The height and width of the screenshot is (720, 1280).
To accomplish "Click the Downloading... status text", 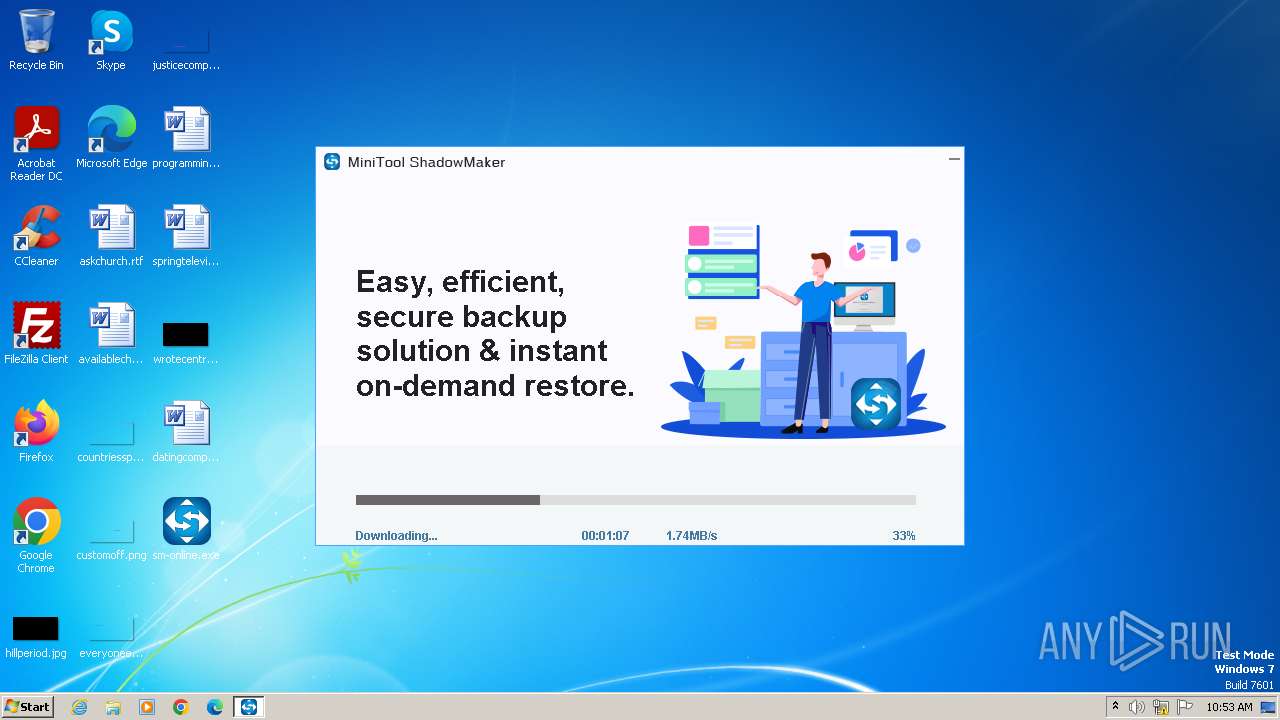I will [x=396, y=536].
